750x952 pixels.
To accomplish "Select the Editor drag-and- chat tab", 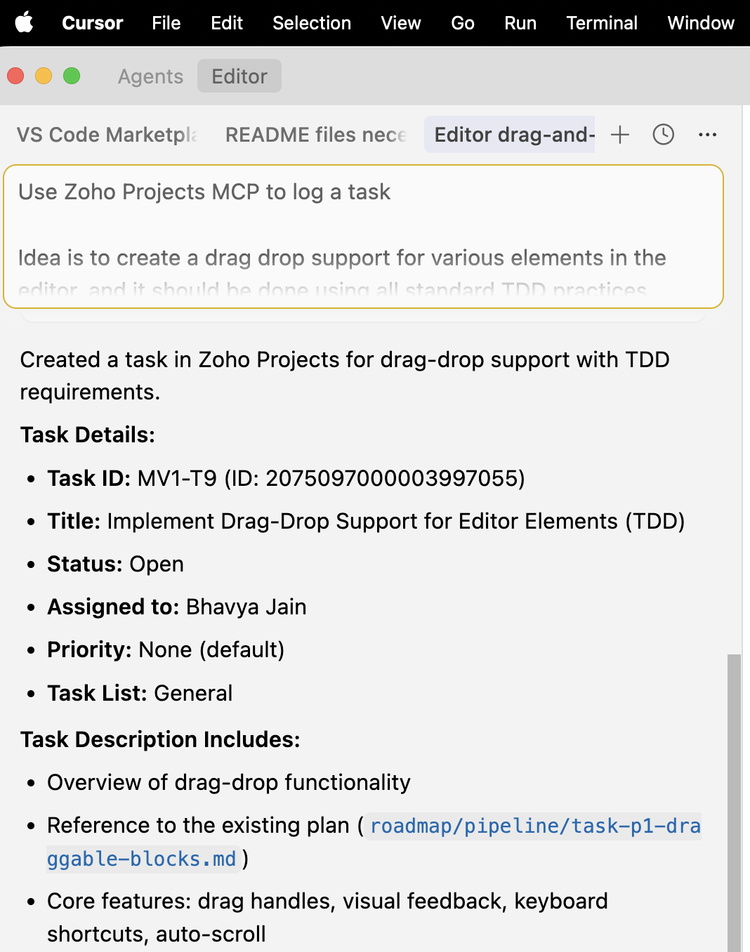I will pyautogui.click(x=510, y=135).
